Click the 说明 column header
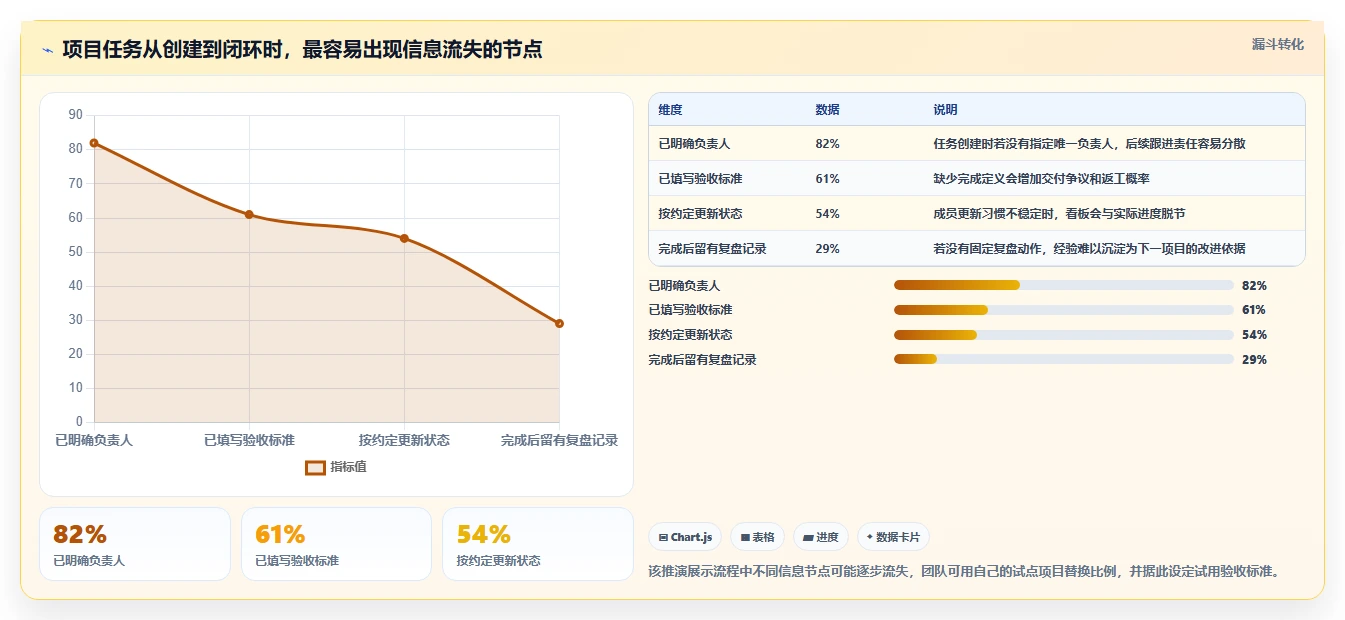The image size is (1345, 620). click(945, 109)
